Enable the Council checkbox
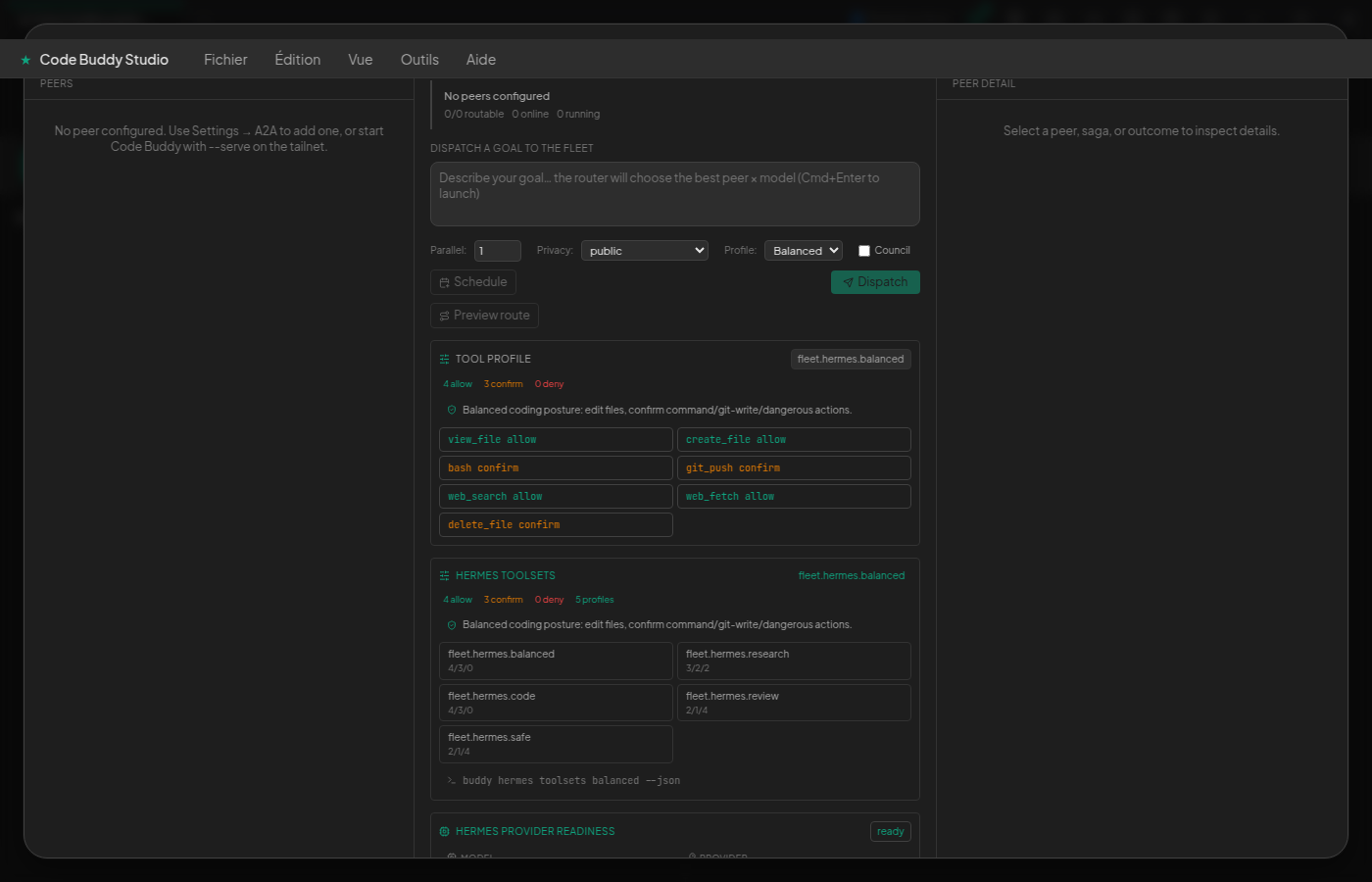Screen dimensions: 1372x882 pos(864,251)
